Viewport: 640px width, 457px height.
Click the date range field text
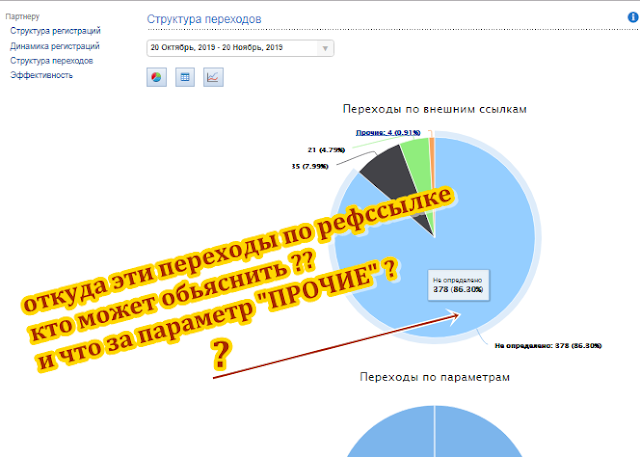pos(216,47)
